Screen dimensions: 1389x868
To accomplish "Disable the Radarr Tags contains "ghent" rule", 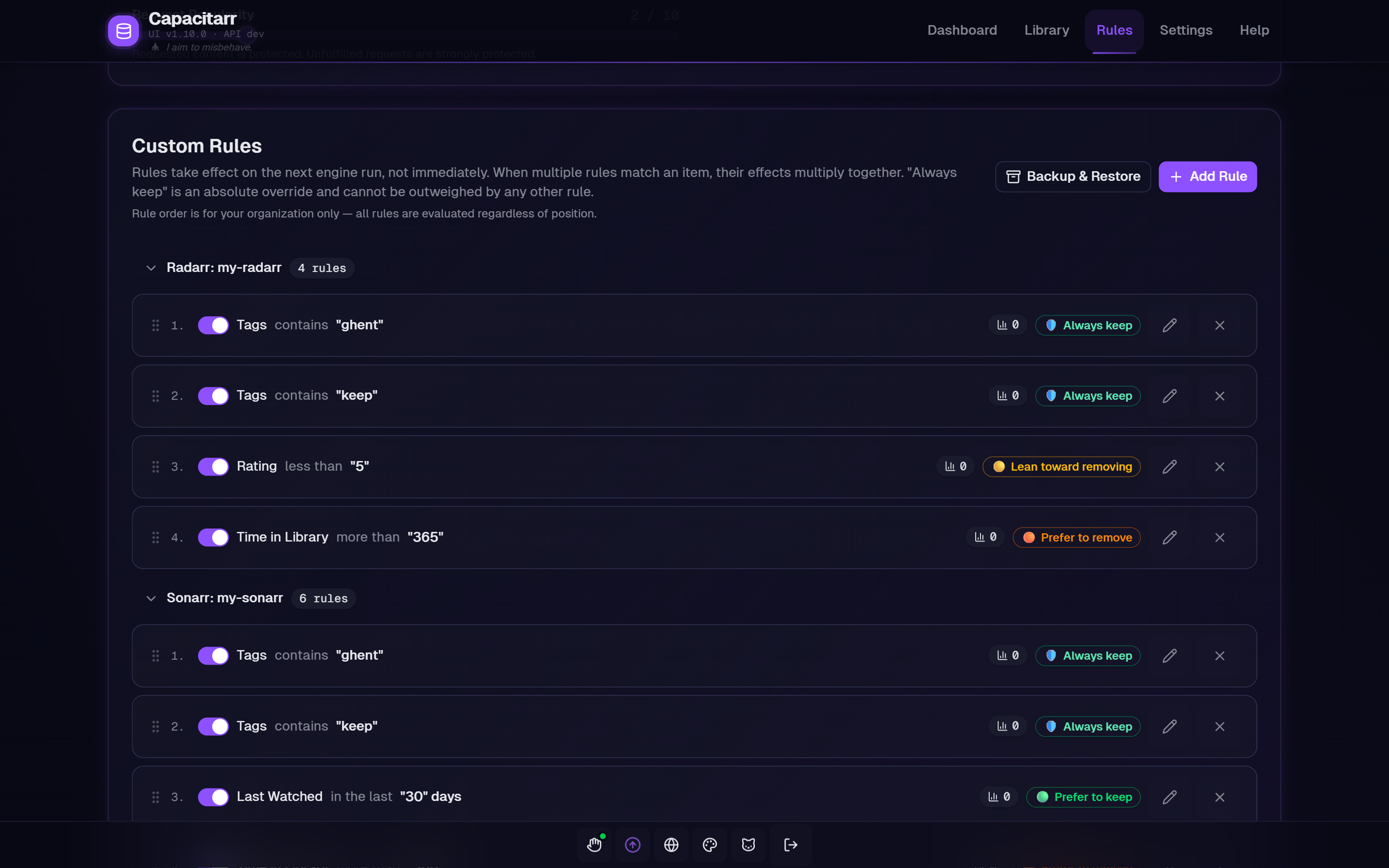I will tap(214, 325).
